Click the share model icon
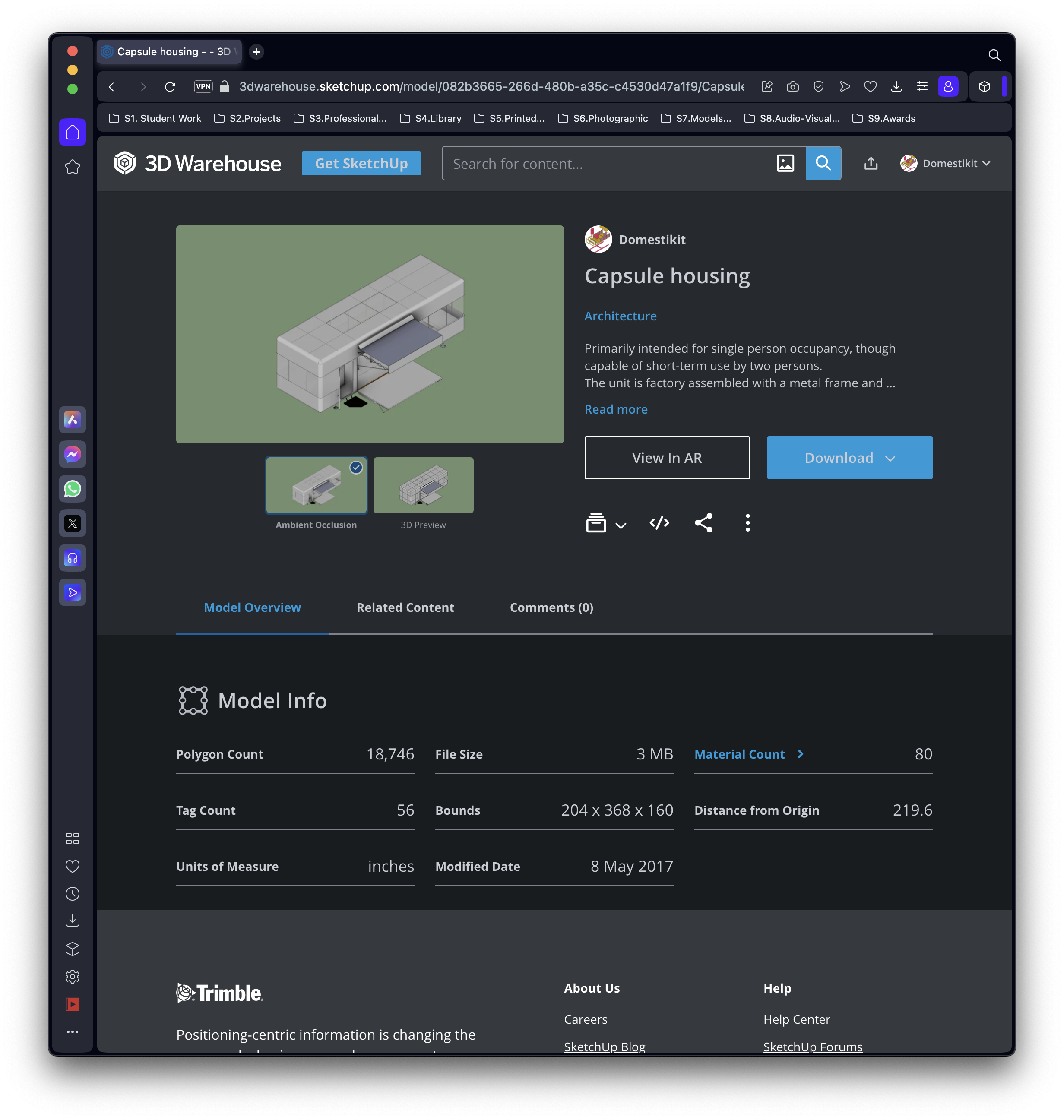The height and width of the screenshot is (1120, 1064). click(x=704, y=522)
